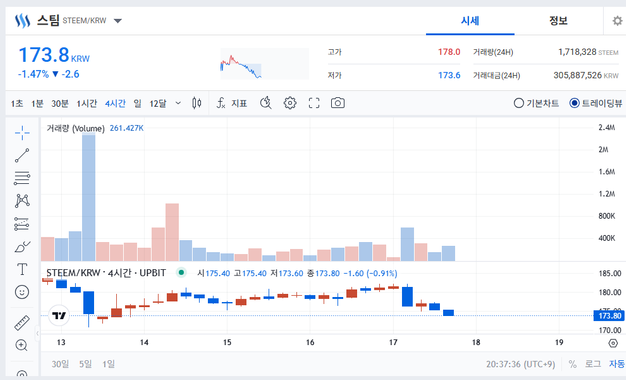This screenshot has height=380, width=626.
Task: Select the crosshair cursor tool
Action: [22, 133]
